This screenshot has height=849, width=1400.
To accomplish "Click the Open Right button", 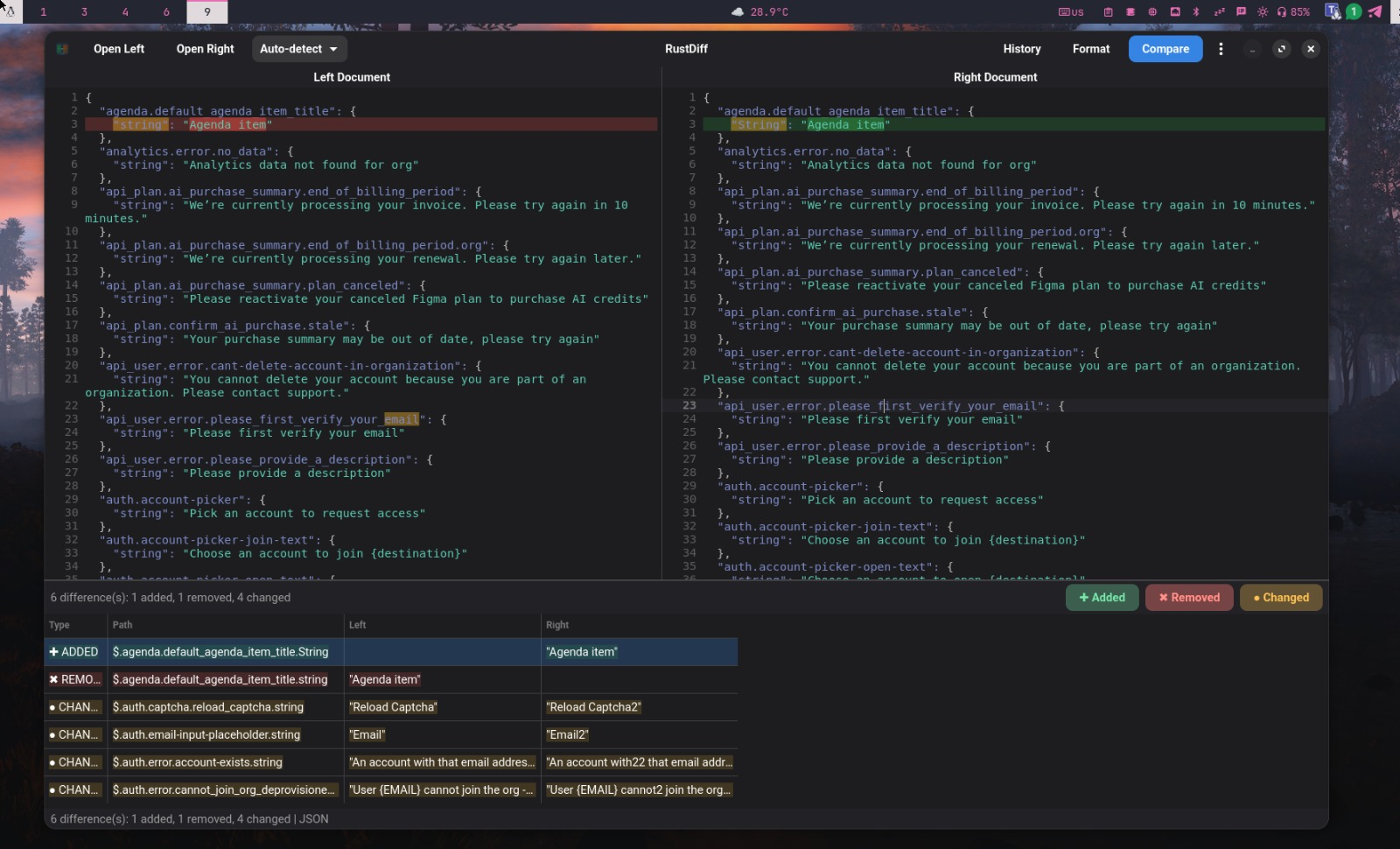I will 206,49.
